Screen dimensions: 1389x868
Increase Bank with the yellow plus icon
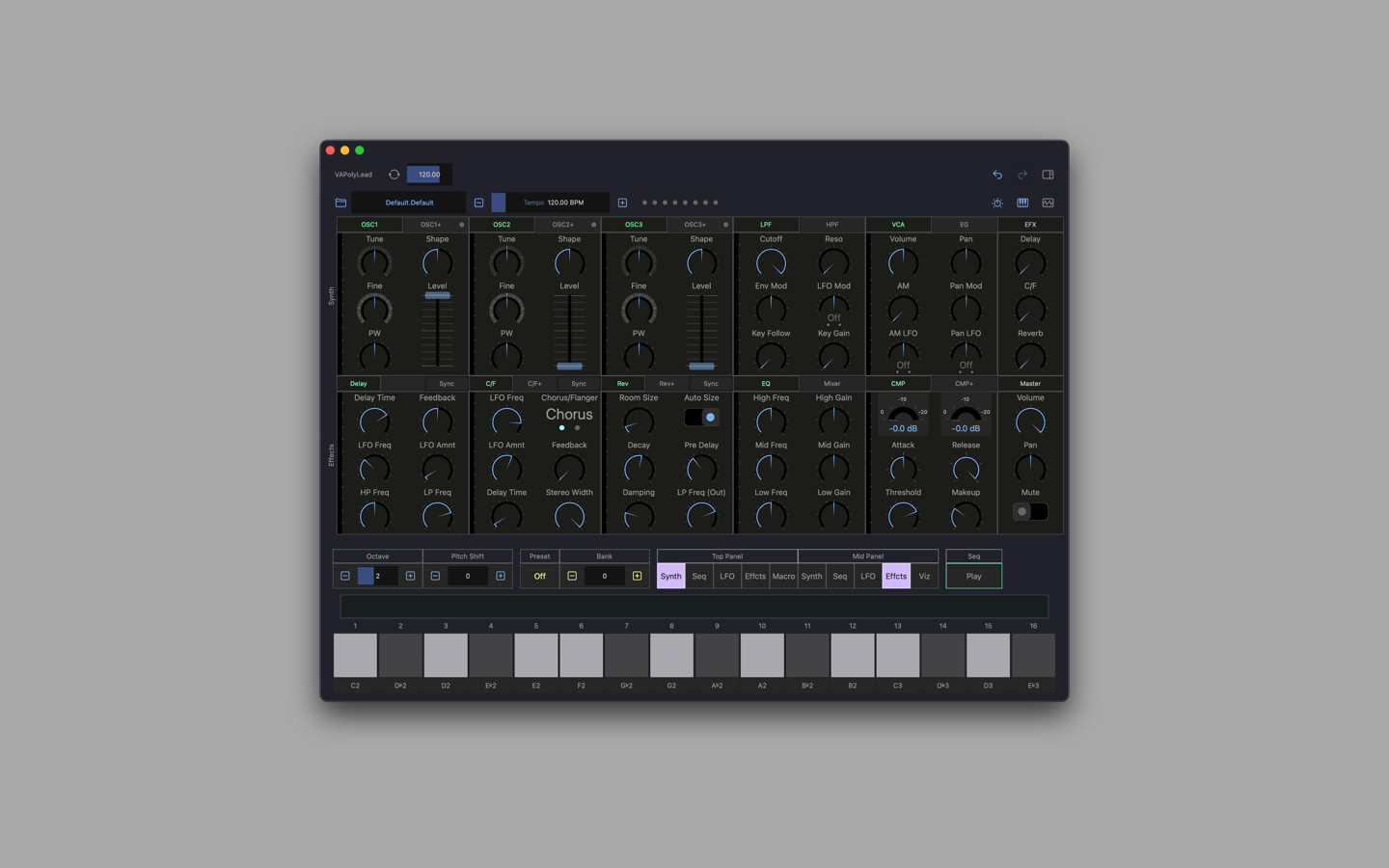(637, 576)
